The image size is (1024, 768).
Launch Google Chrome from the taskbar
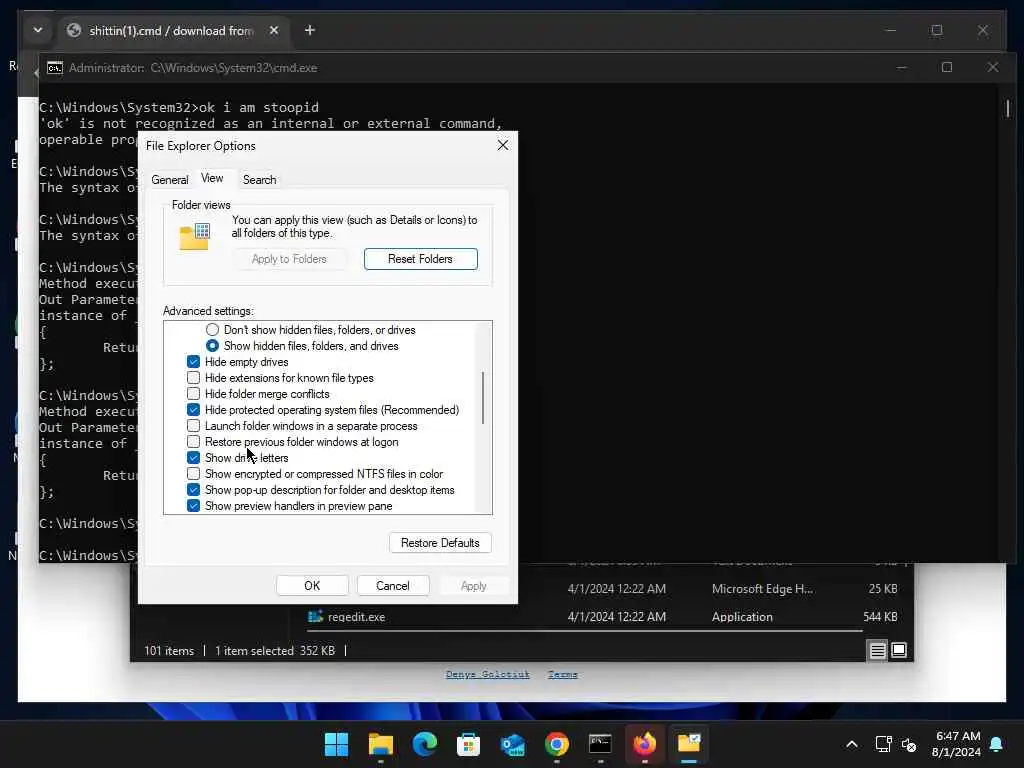[x=556, y=744]
